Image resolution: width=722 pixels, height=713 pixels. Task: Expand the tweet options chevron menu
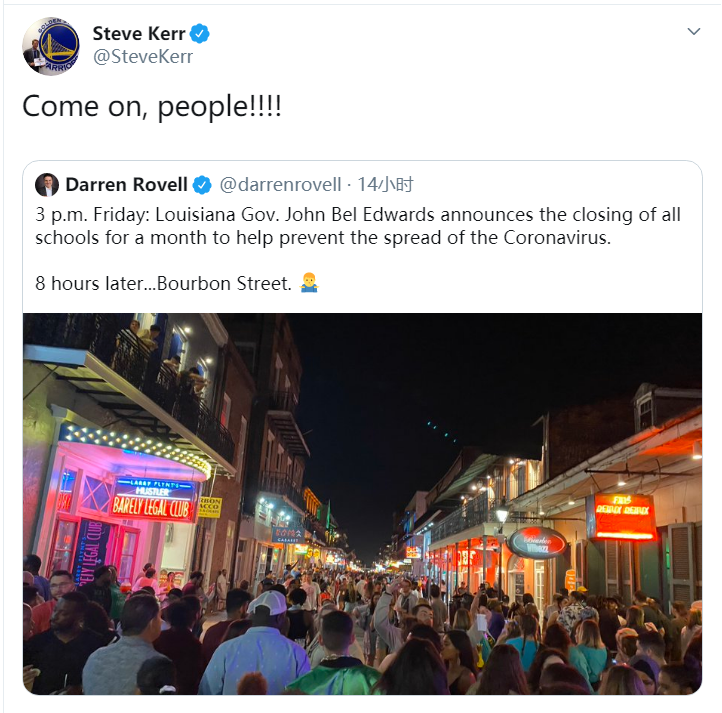pyautogui.click(x=693, y=31)
